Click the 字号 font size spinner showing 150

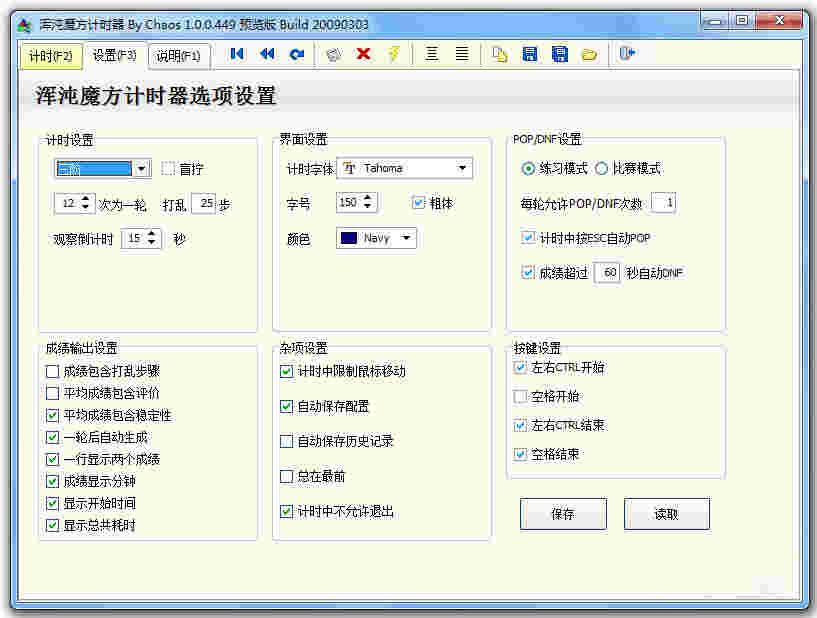(x=356, y=202)
